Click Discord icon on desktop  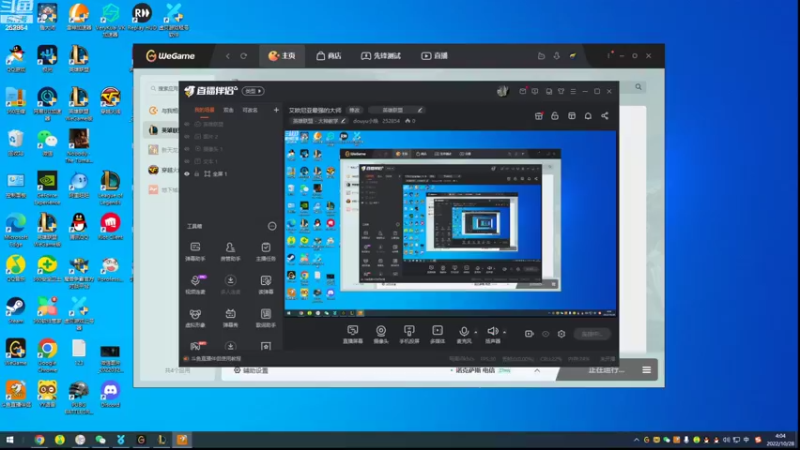pos(110,394)
